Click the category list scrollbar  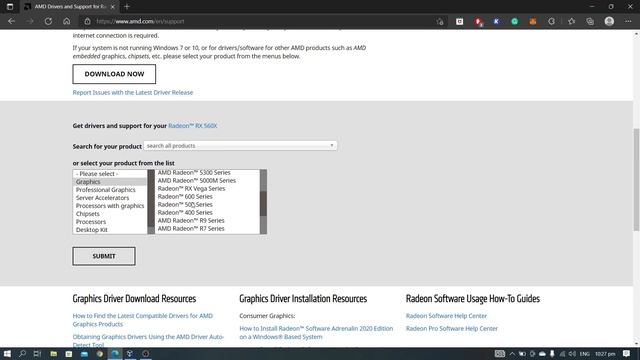click(x=151, y=202)
